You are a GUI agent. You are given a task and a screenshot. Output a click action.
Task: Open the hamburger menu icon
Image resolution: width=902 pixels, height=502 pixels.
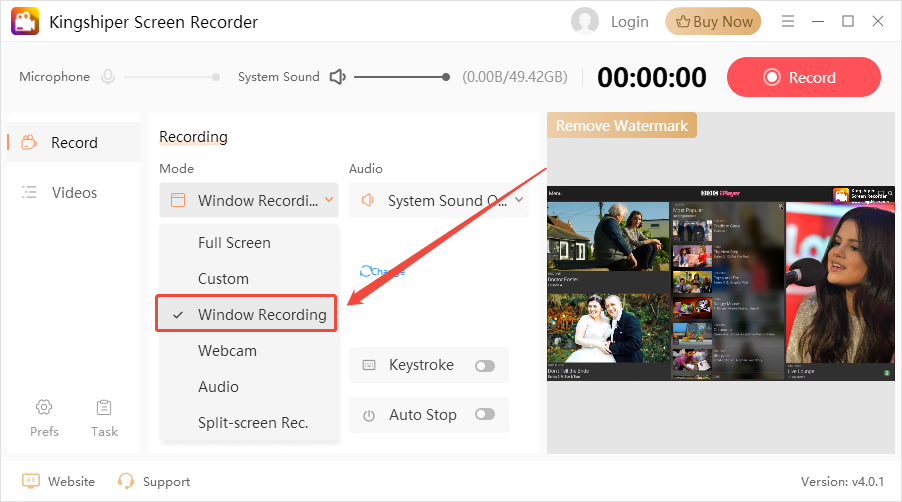[x=788, y=21]
